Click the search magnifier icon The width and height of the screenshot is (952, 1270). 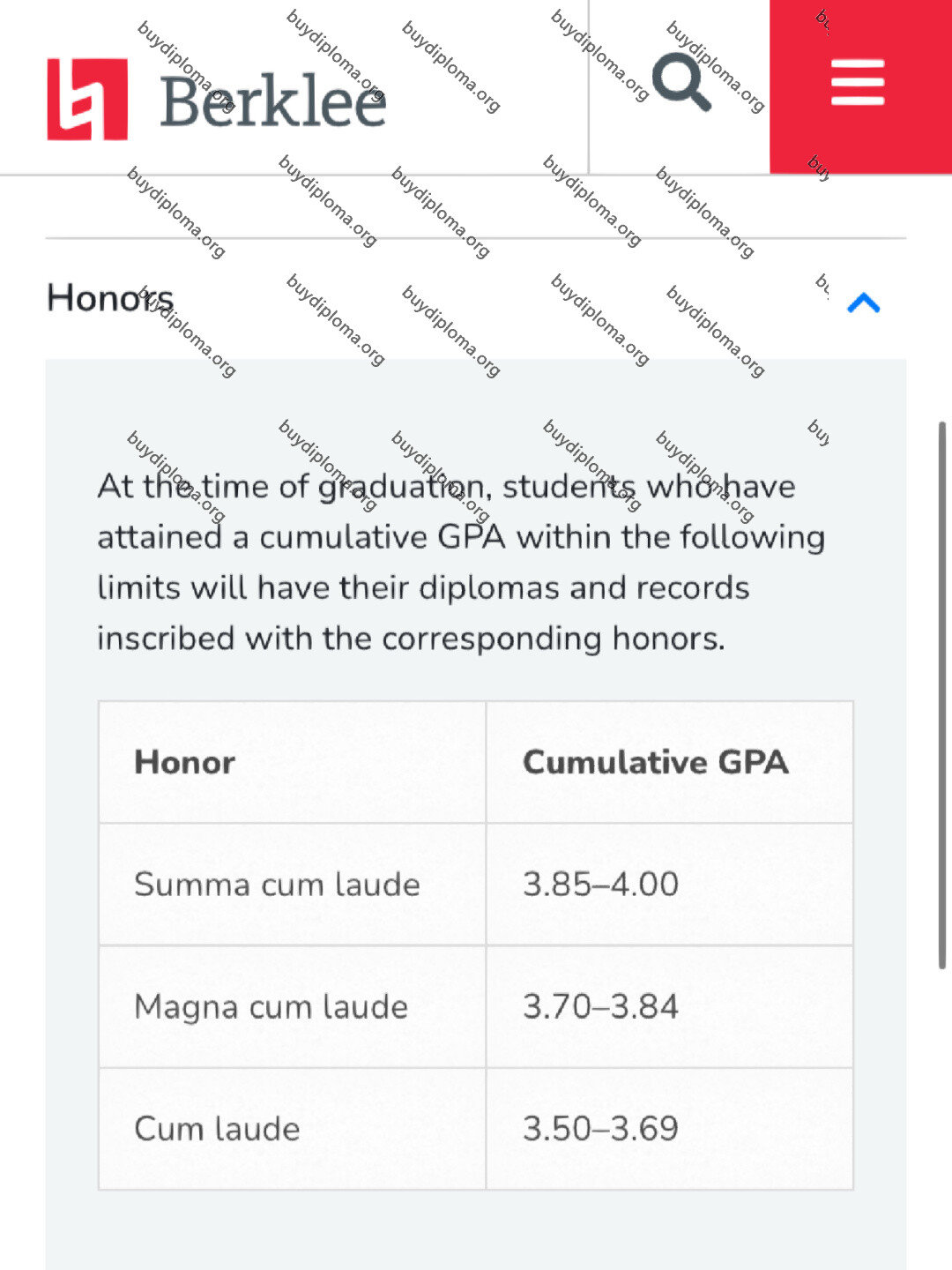[x=681, y=82]
